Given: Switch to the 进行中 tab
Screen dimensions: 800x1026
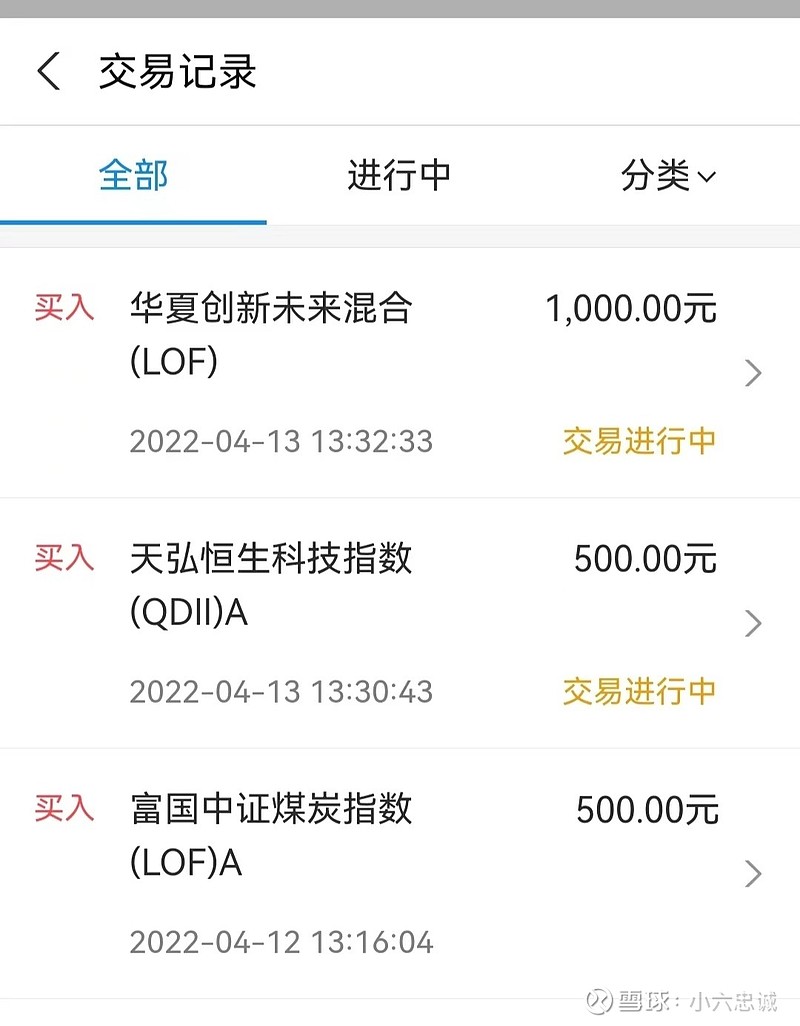Looking at the screenshot, I should coord(399,176).
